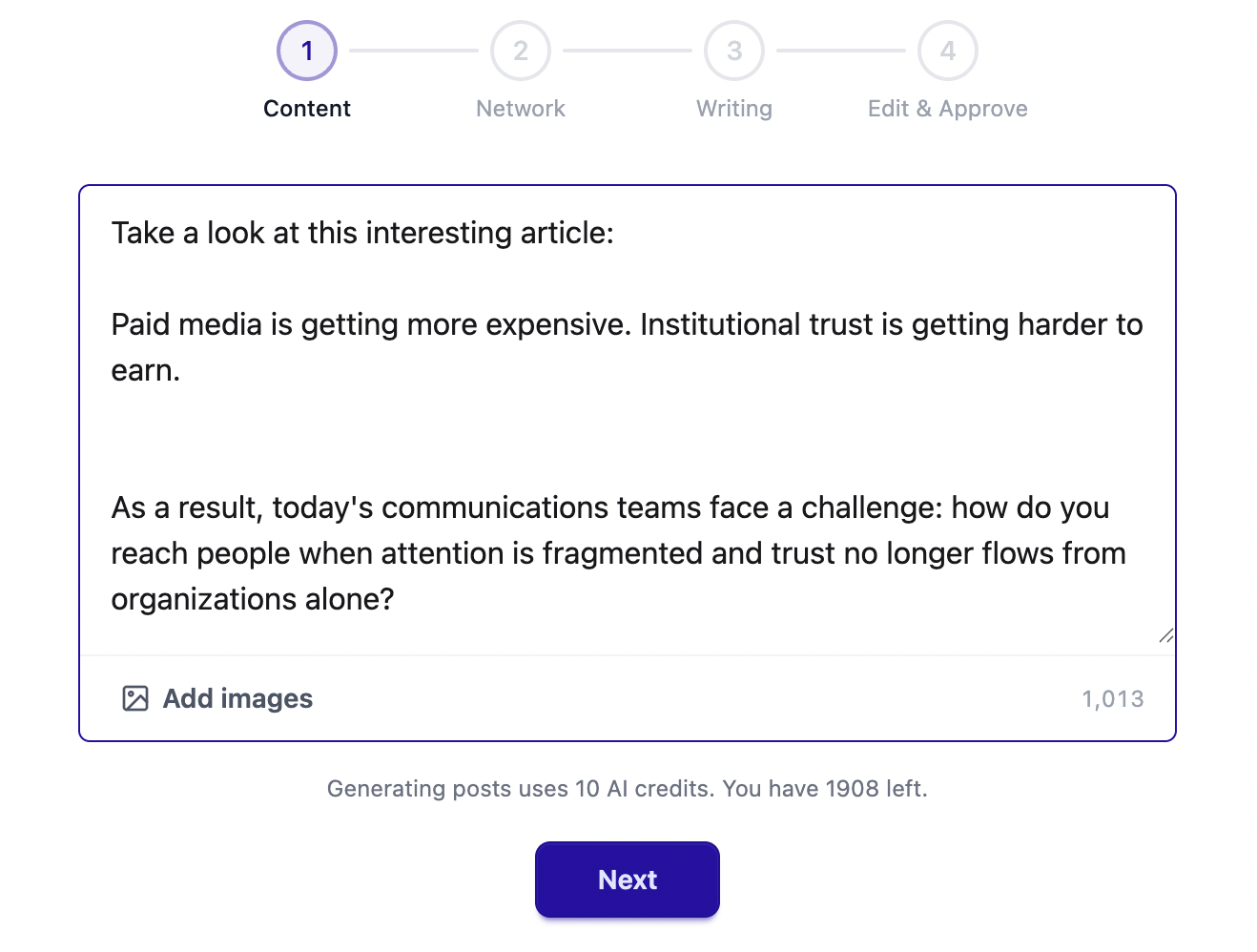This screenshot has width=1257, height=952.
Task: Switch to the Network step label
Action: [521, 109]
